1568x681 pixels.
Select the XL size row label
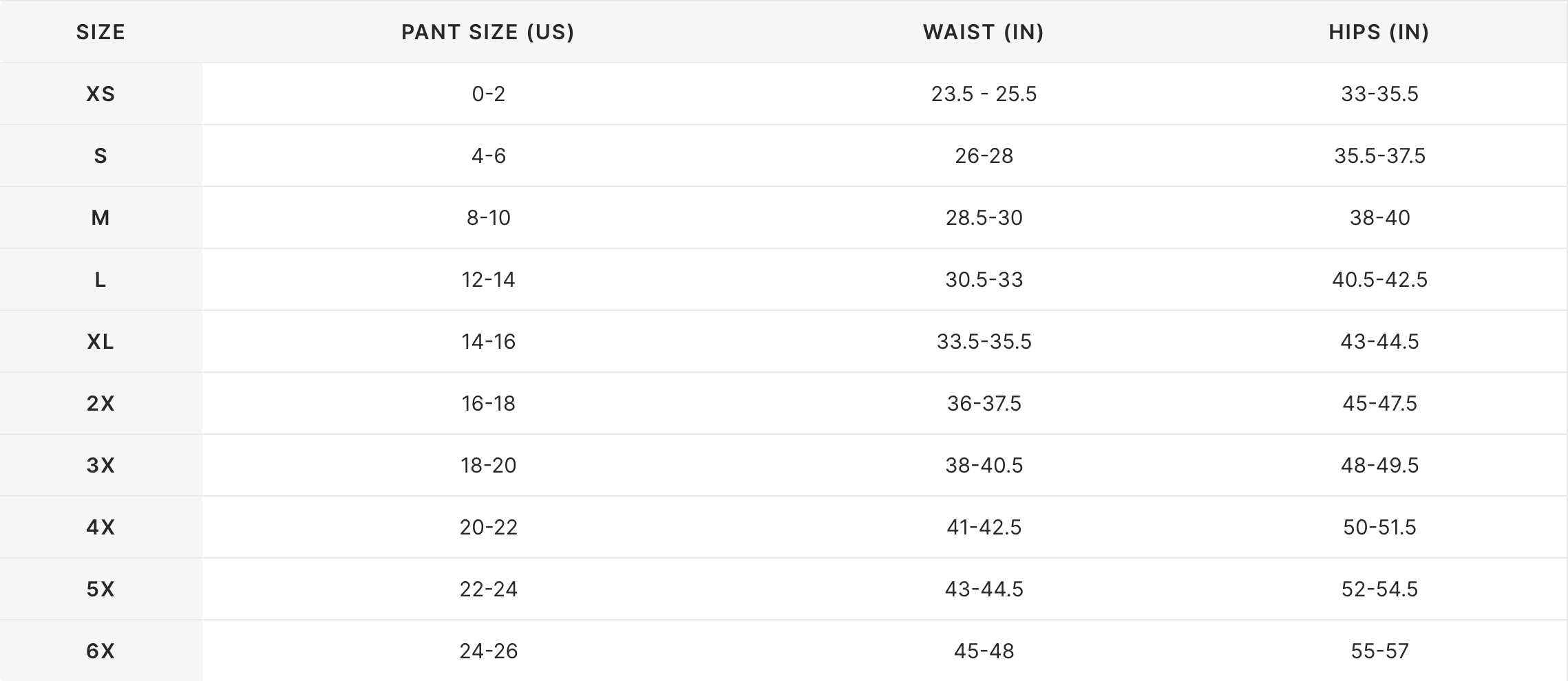click(x=100, y=342)
